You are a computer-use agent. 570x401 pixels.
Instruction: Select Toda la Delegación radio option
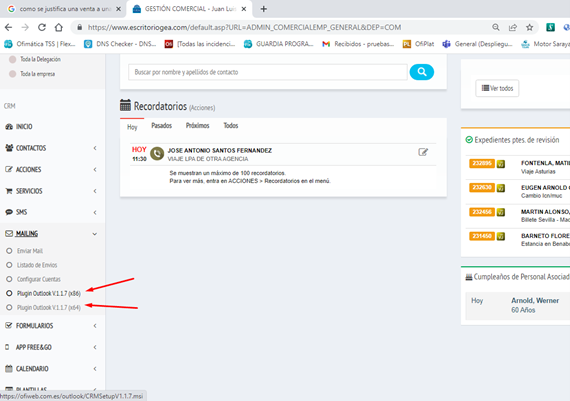(x=12, y=59)
